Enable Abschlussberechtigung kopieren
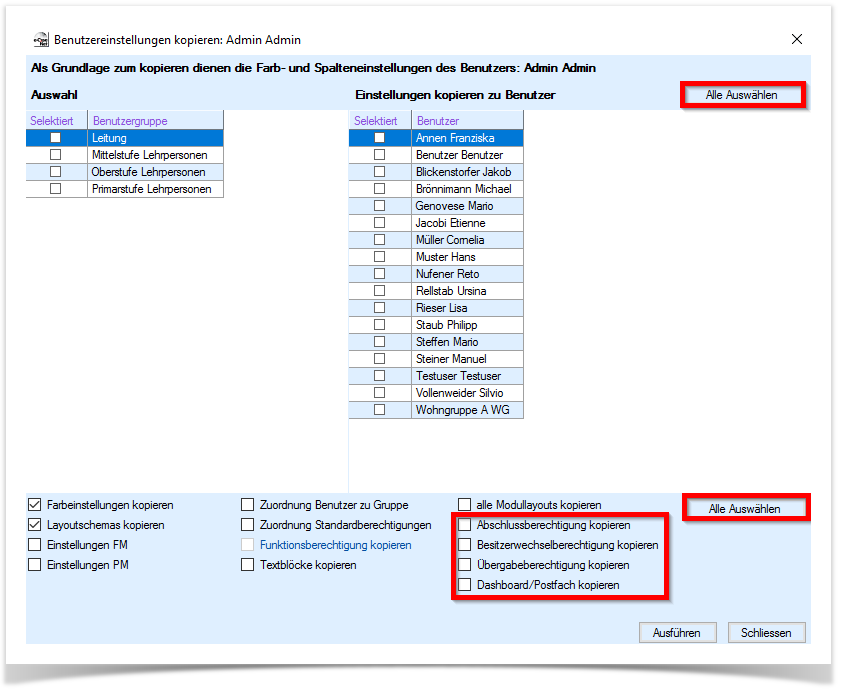845x693 pixels. (x=465, y=525)
